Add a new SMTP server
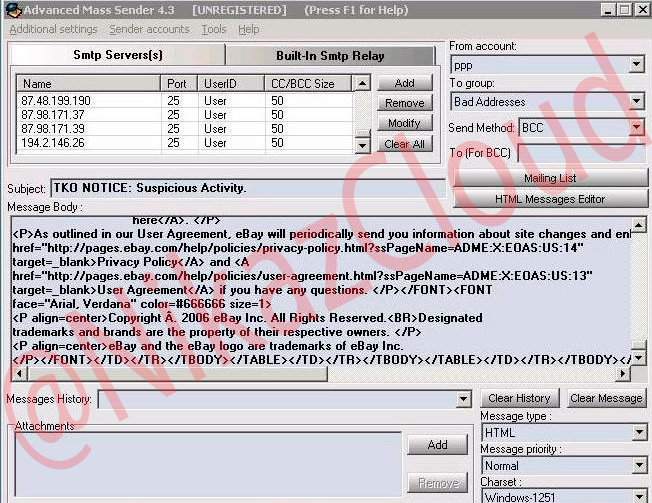 tap(405, 83)
